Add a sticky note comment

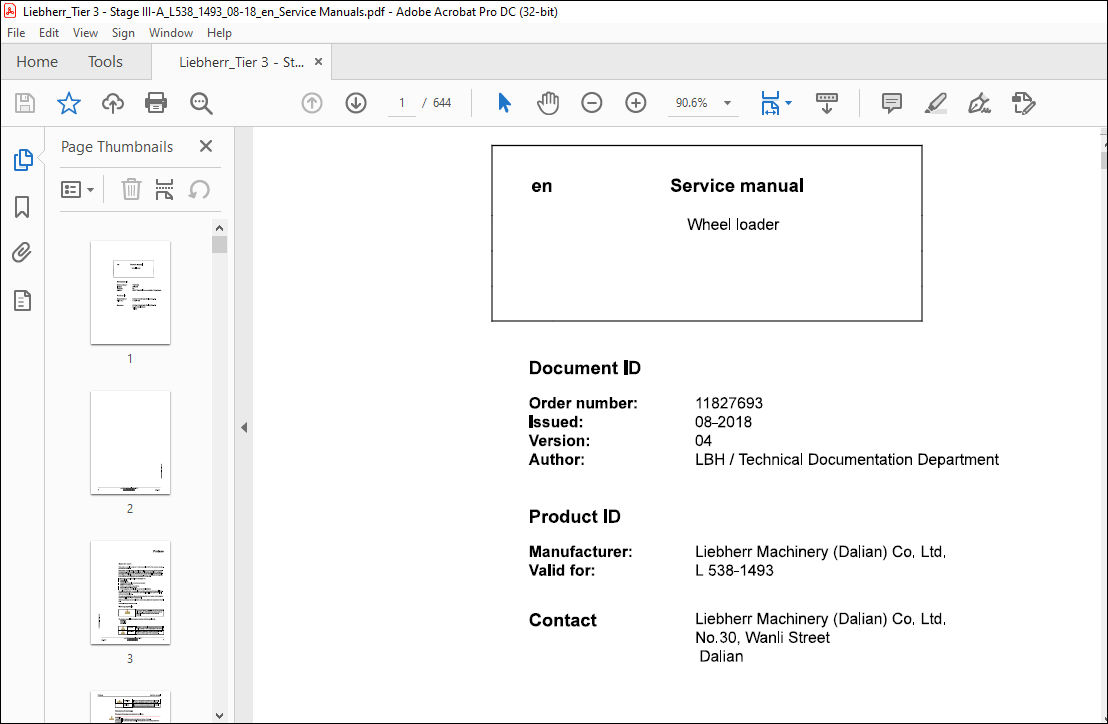[x=892, y=103]
